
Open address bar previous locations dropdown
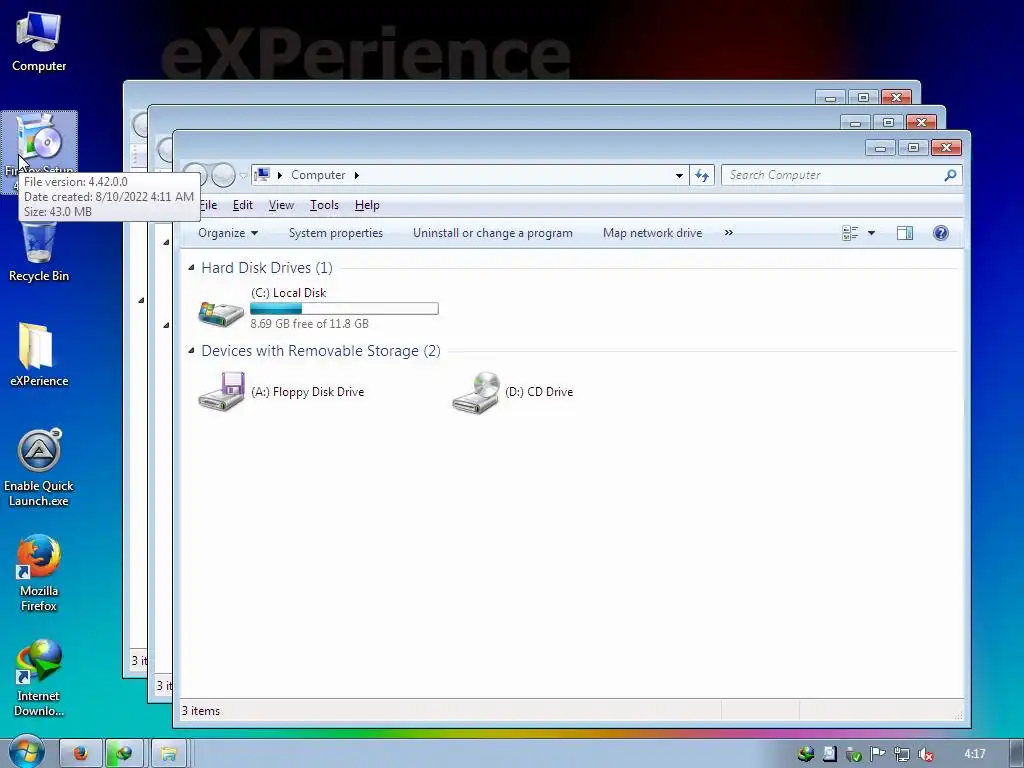click(679, 175)
